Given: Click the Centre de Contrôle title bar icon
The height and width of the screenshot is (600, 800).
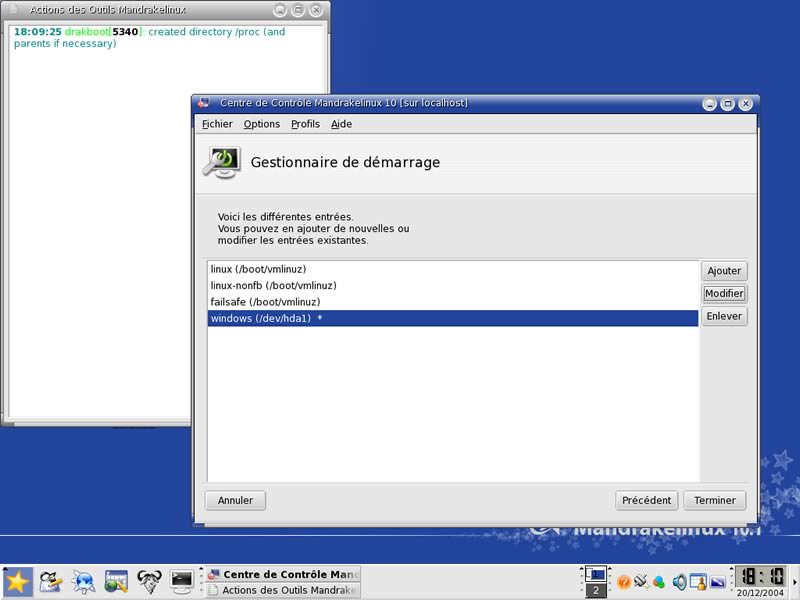Looking at the screenshot, I should (204, 103).
